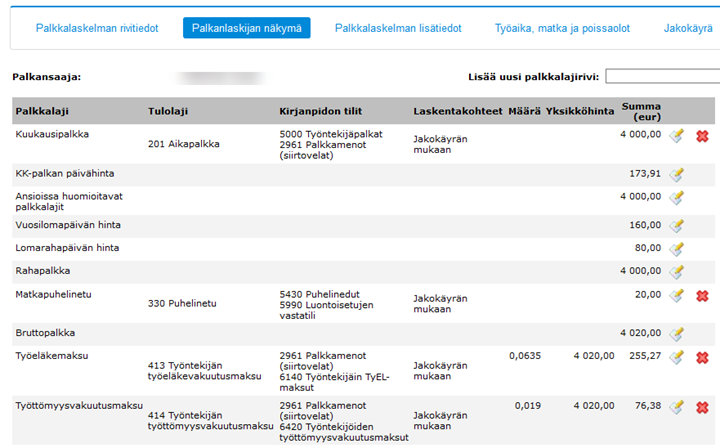Edit the Bruttopalkka row
Screen dimensions: 720x448
tap(677, 334)
